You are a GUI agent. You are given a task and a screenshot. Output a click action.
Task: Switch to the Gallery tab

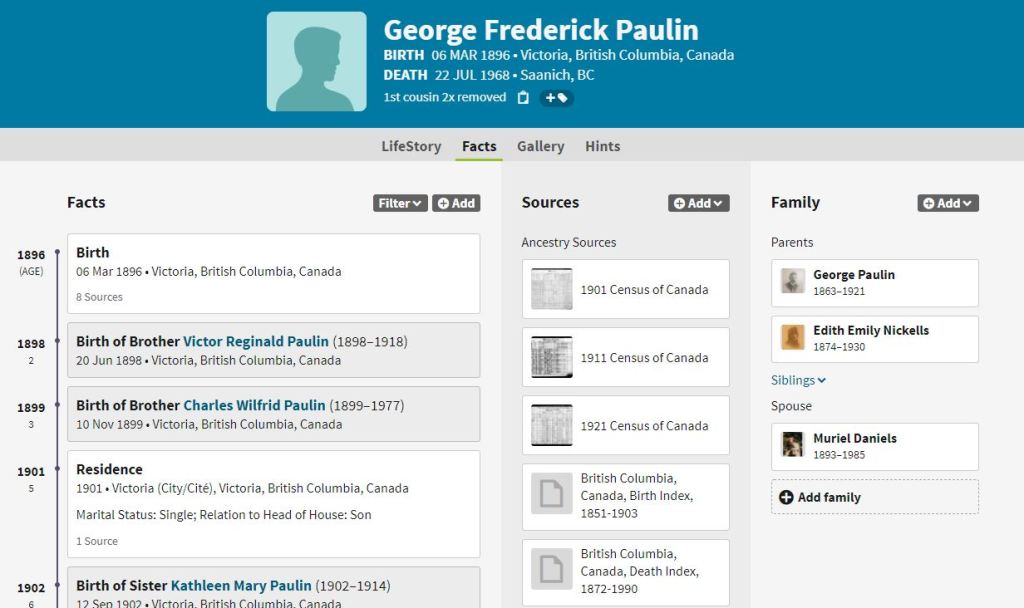tap(540, 146)
